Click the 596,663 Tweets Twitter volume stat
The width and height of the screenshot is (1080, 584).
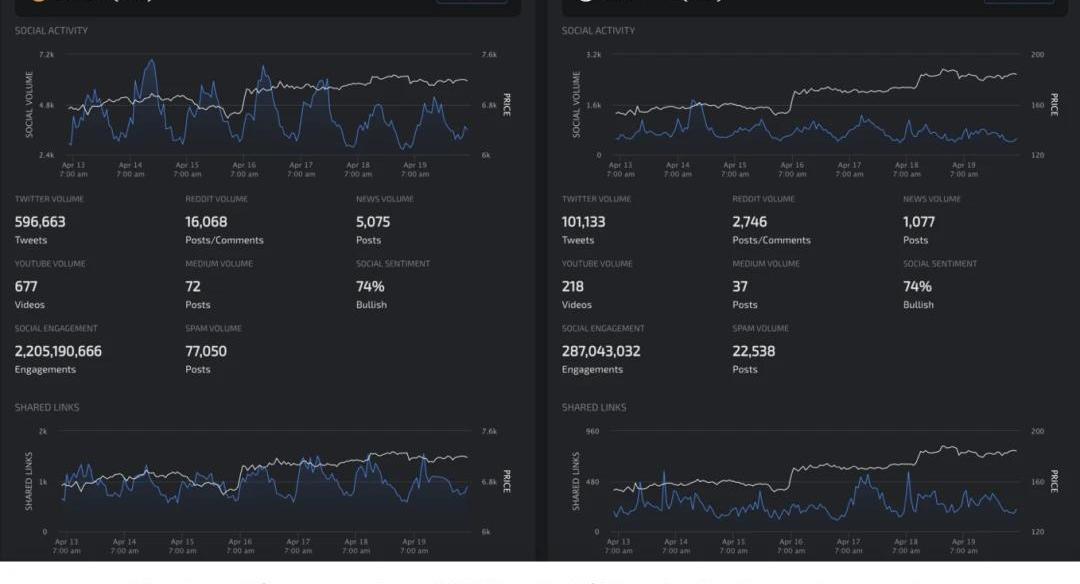40,222
